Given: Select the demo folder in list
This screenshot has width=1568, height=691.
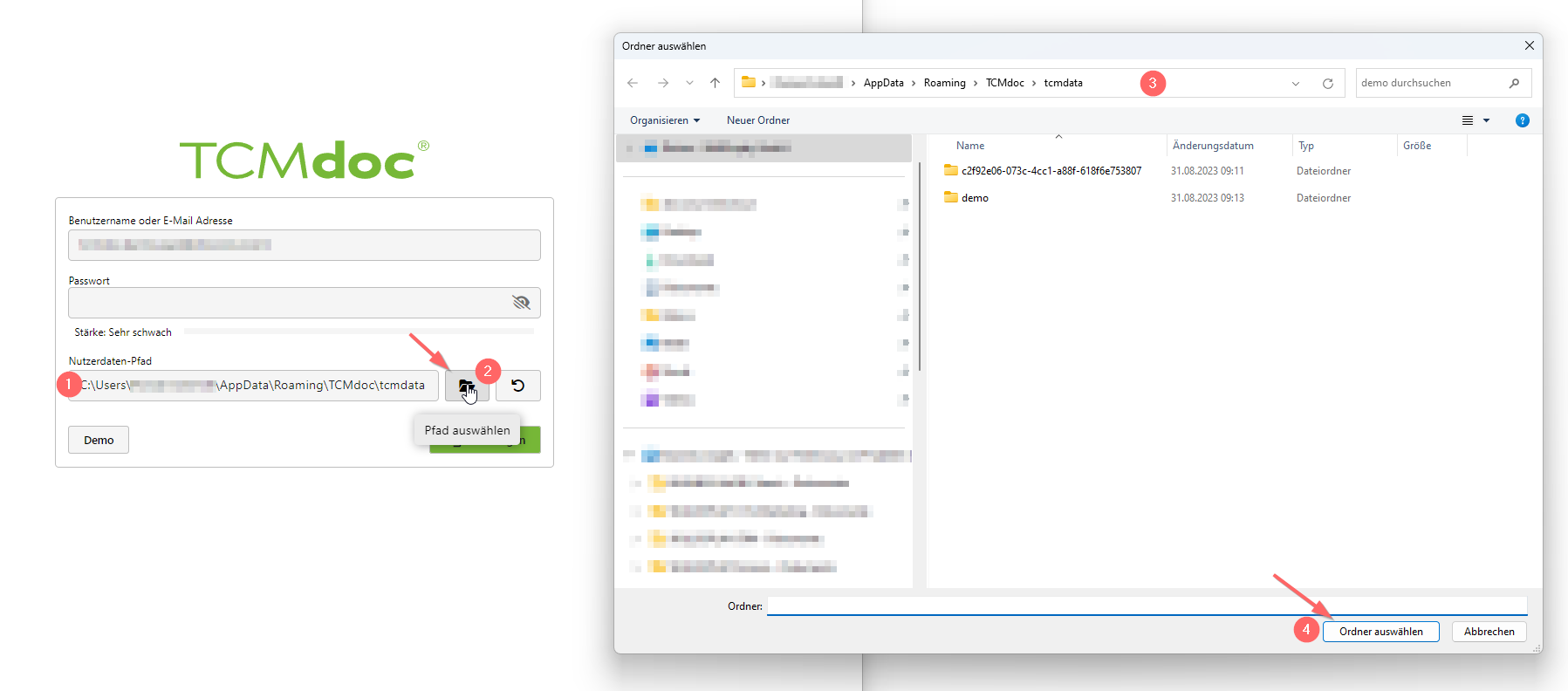Looking at the screenshot, I should pos(975,198).
